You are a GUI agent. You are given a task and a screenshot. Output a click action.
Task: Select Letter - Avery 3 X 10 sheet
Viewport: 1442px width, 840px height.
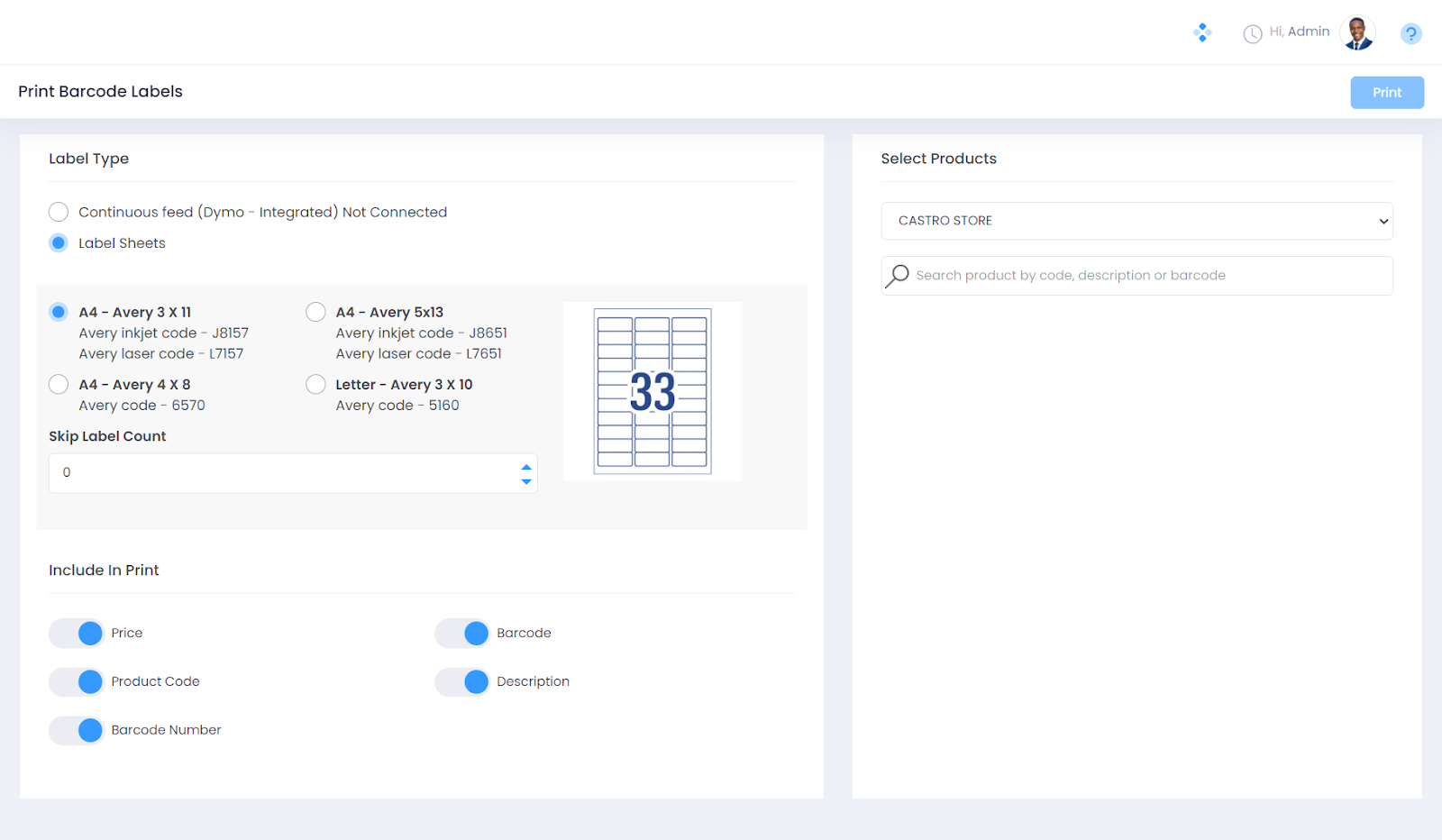(x=315, y=385)
